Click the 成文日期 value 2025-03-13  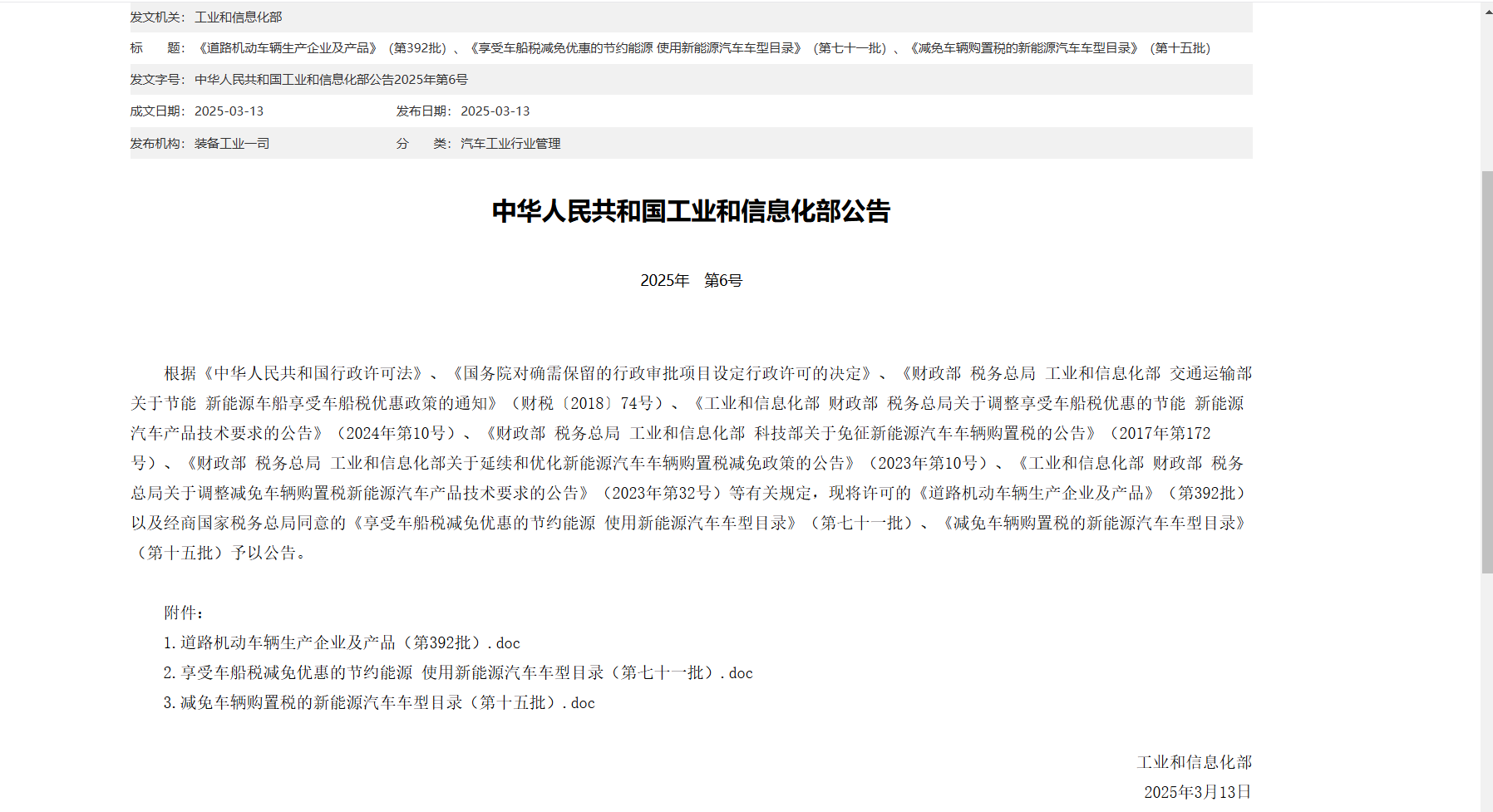[229, 111]
